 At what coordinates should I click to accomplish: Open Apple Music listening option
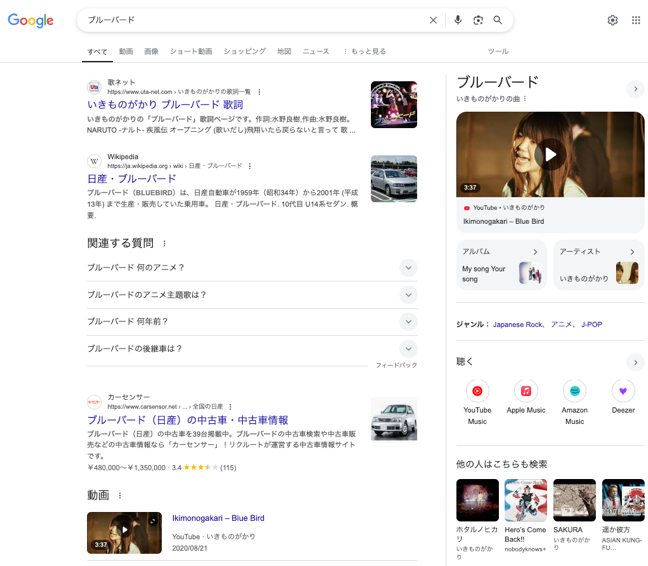tap(526, 397)
